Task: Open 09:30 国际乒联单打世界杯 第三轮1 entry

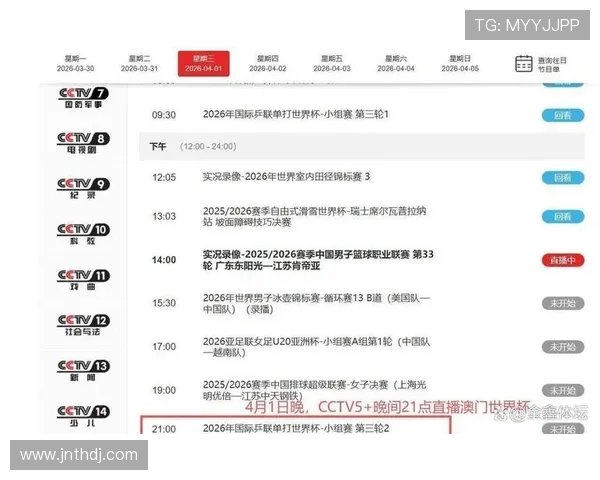Action: click(295, 114)
